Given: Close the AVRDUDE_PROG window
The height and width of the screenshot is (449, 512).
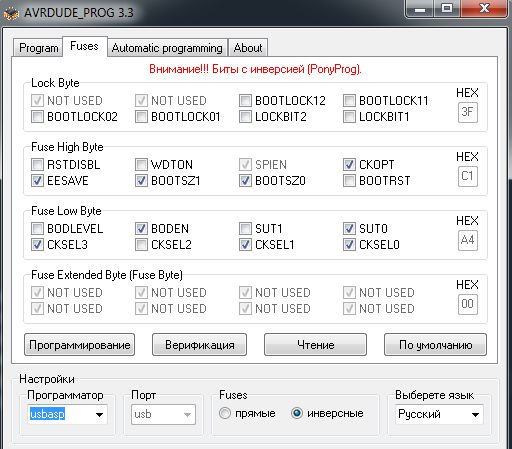Looking at the screenshot, I should (x=484, y=8).
